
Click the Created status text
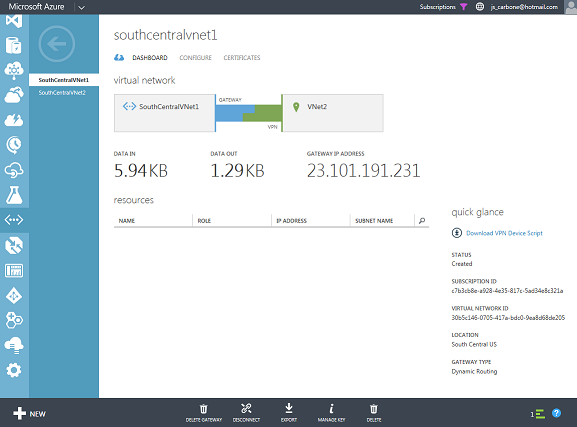coord(462,264)
